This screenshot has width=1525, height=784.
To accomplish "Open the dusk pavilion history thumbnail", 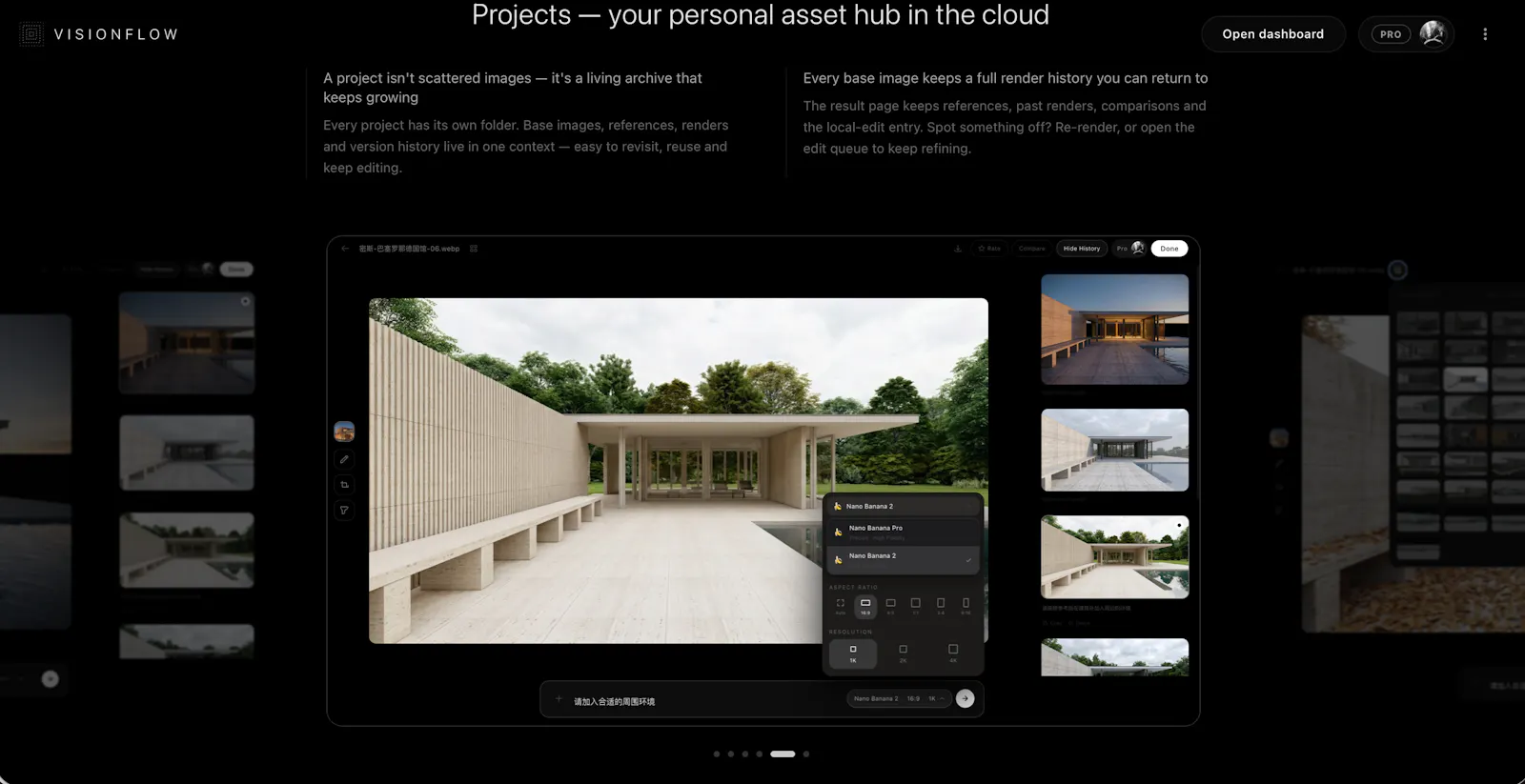I will (x=1115, y=330).
